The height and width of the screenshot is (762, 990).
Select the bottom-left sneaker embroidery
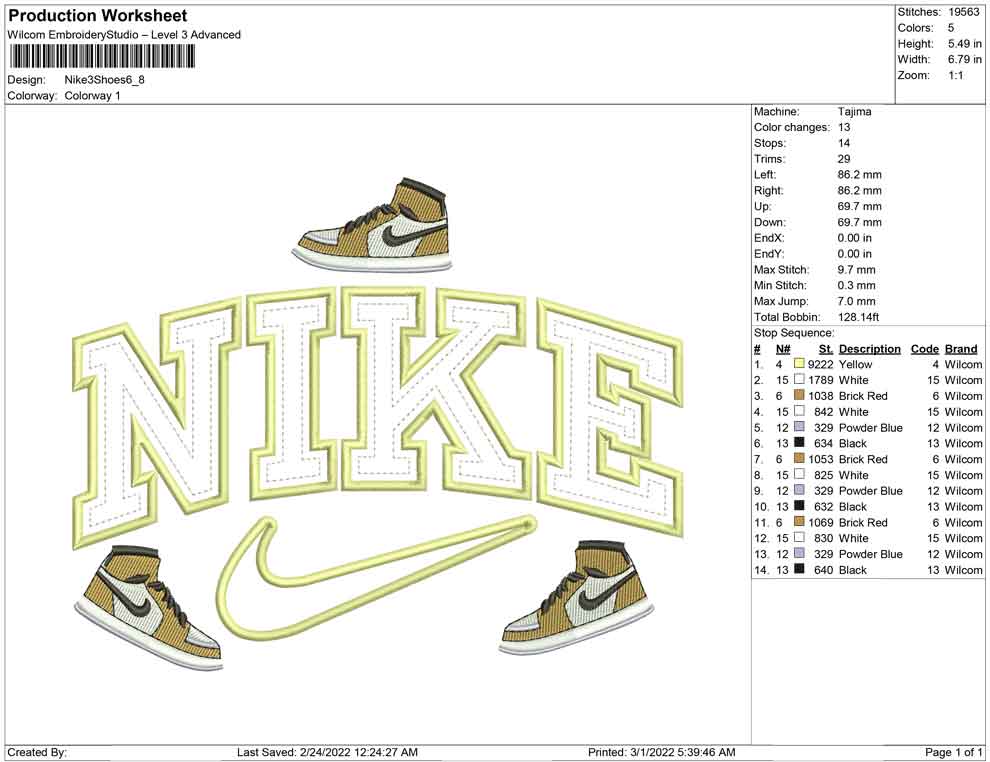pyautogui.click(x=149, y=606)
